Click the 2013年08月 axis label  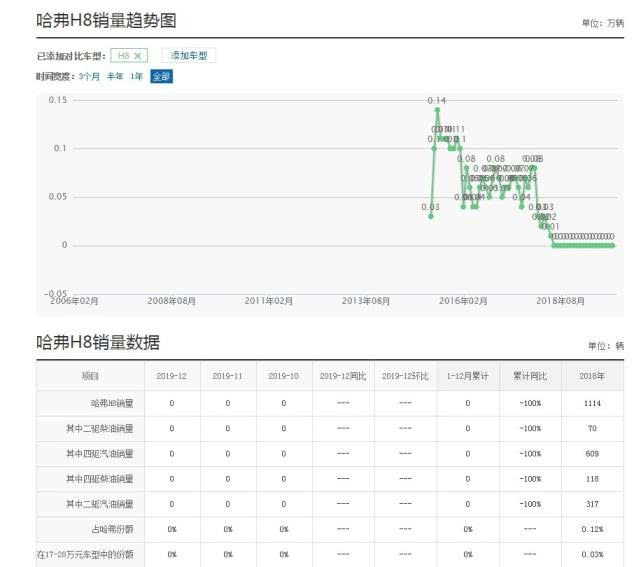(366, 301)
